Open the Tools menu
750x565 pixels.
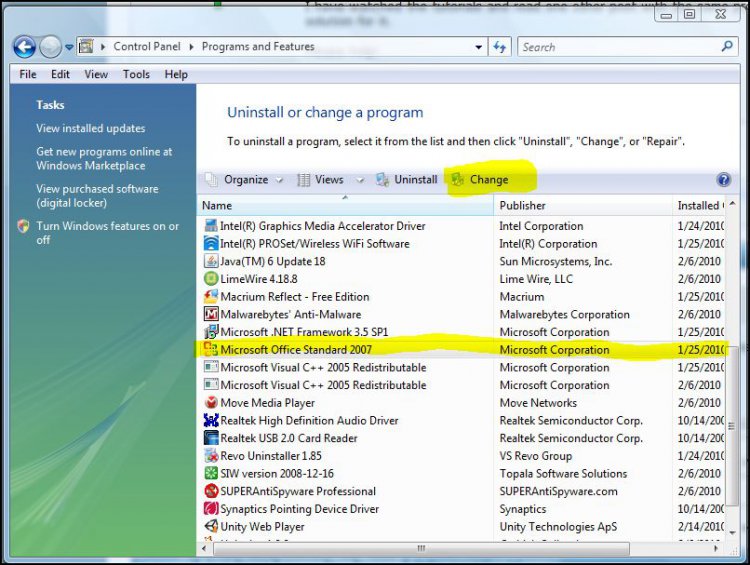pos(136,74)
